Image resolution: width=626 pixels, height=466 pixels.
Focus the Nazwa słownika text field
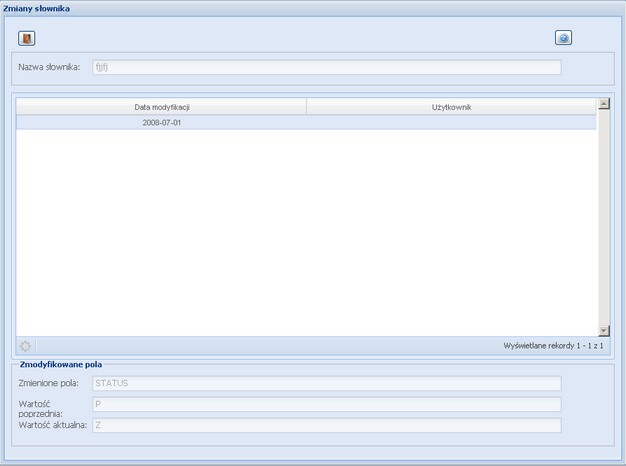pyautogui.click(x=326, y=68)
